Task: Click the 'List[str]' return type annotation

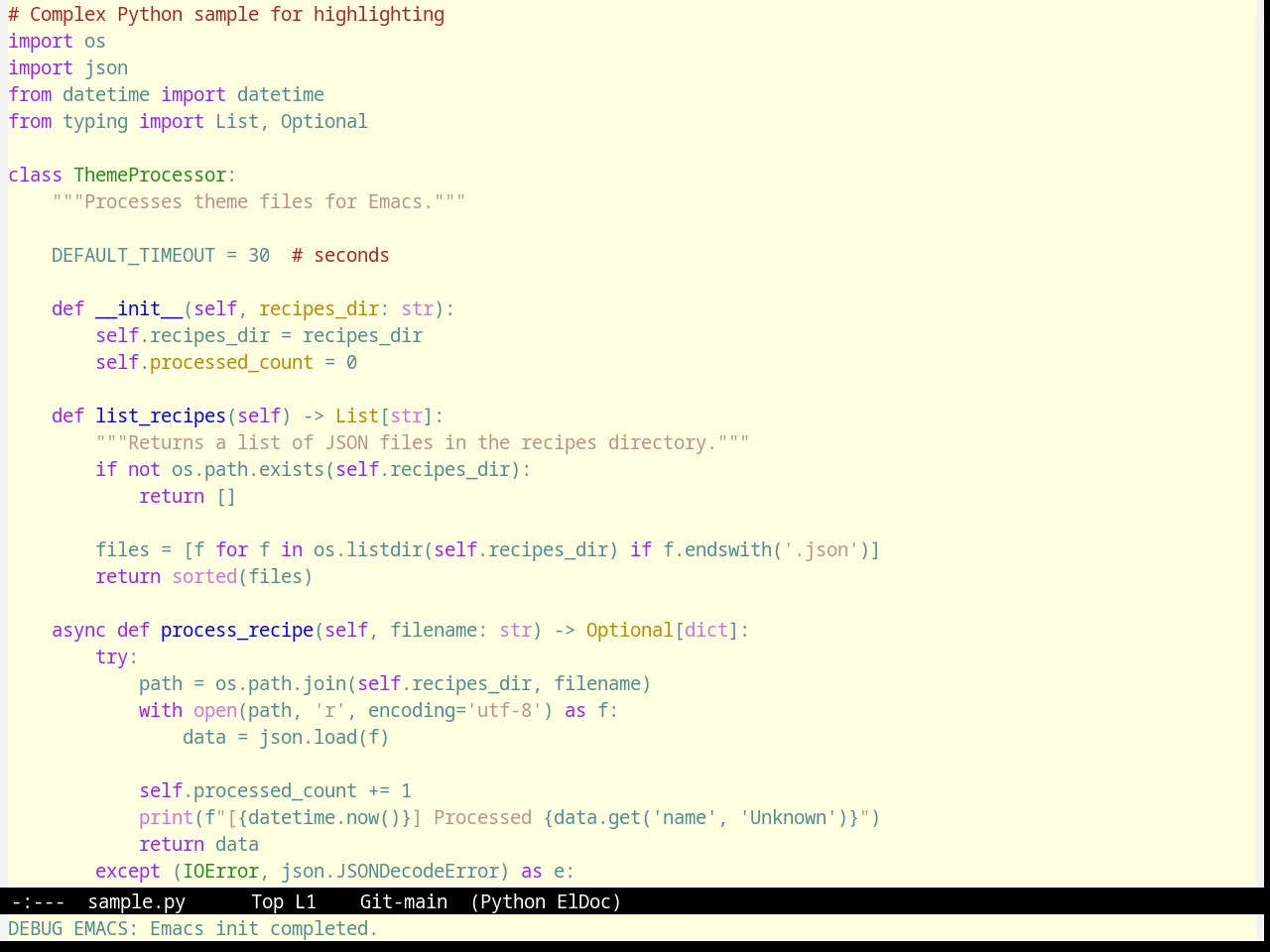Action: pyautogui.click(x=384, y=416)
